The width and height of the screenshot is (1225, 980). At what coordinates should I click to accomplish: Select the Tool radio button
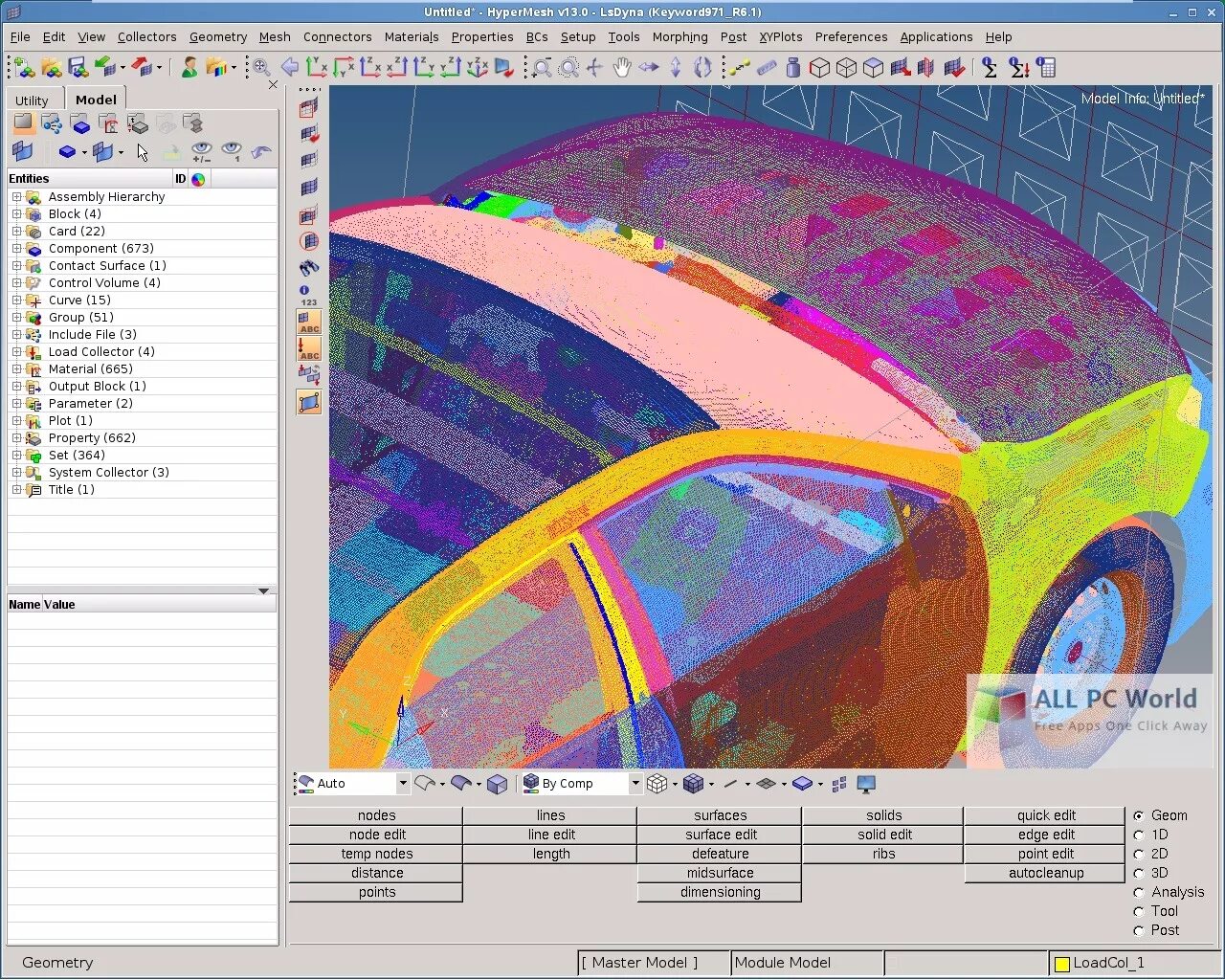coord(1139,912)
